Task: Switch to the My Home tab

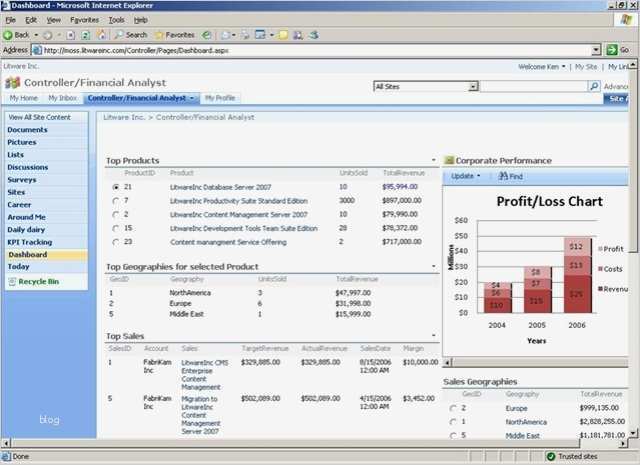Action: (24, 98)
